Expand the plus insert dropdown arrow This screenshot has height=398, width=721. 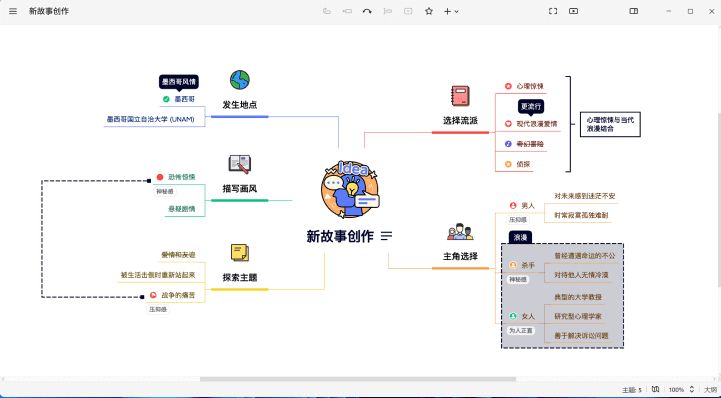(457, 11)
